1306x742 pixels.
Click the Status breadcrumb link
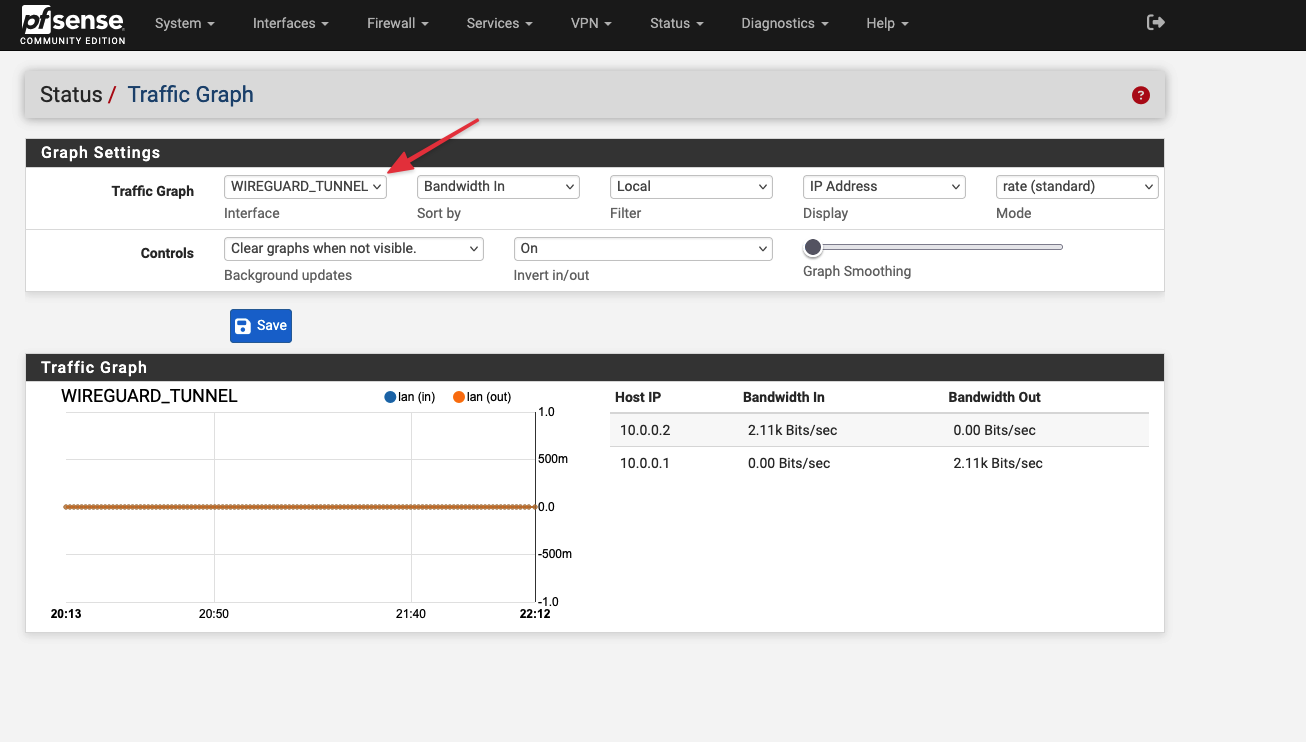pos(71,95)
